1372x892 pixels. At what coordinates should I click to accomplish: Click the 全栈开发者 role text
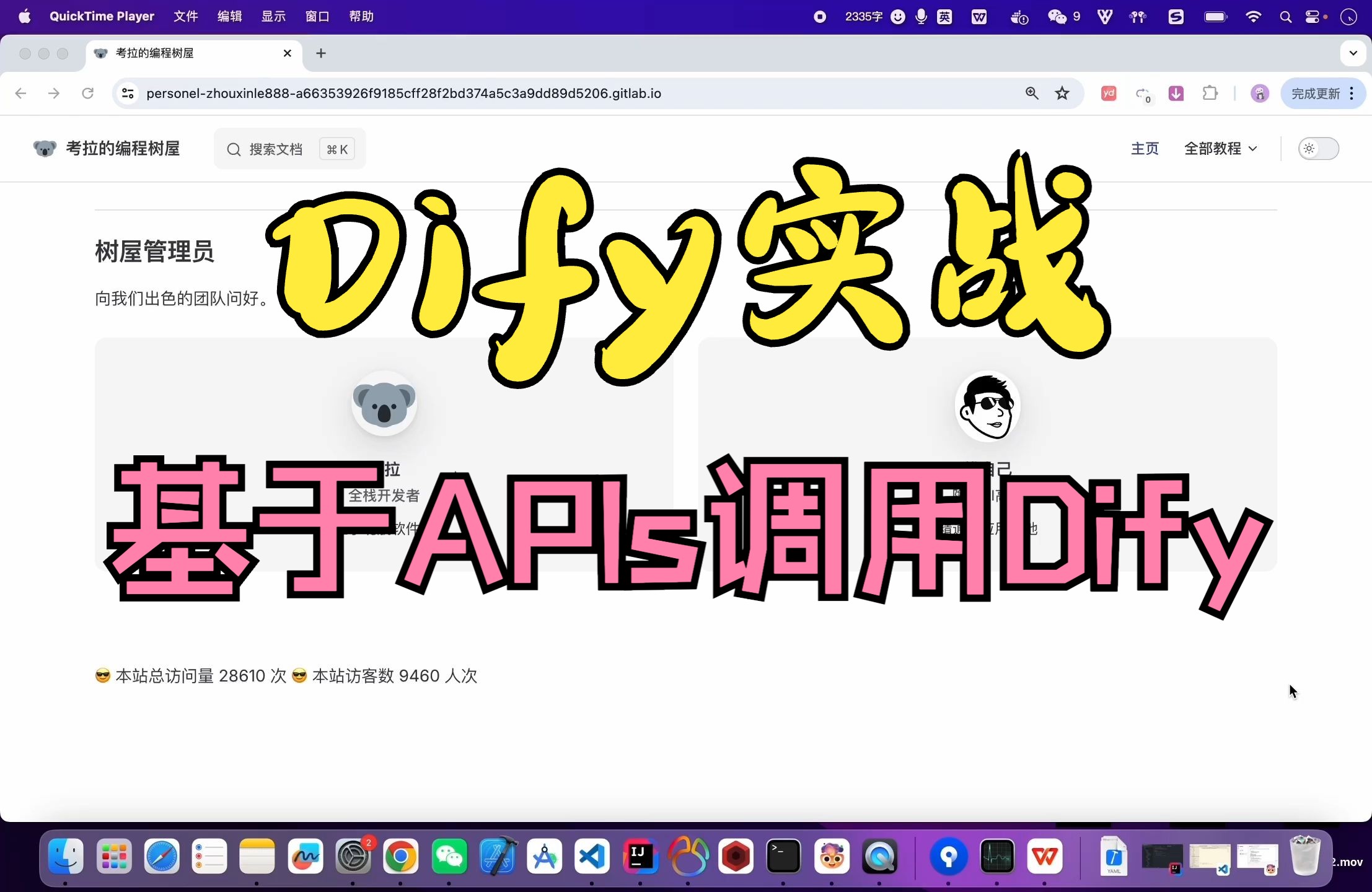(384, 496)
